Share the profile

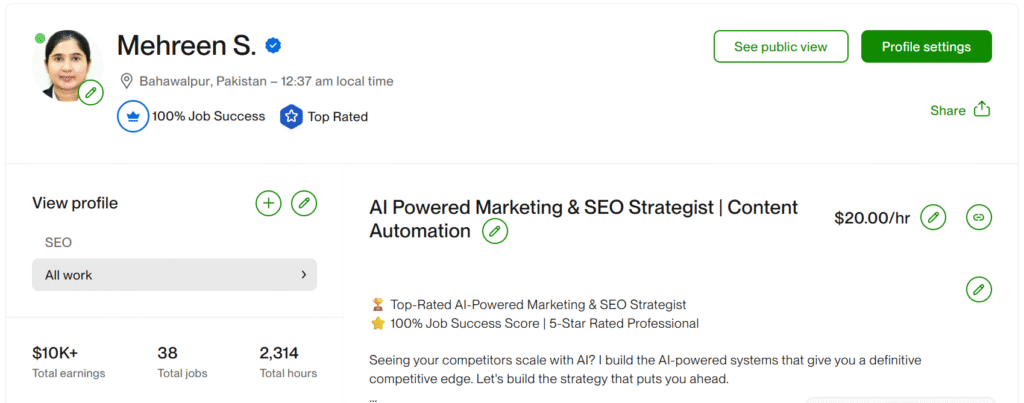pyautogui.click(x=959, y=110)
